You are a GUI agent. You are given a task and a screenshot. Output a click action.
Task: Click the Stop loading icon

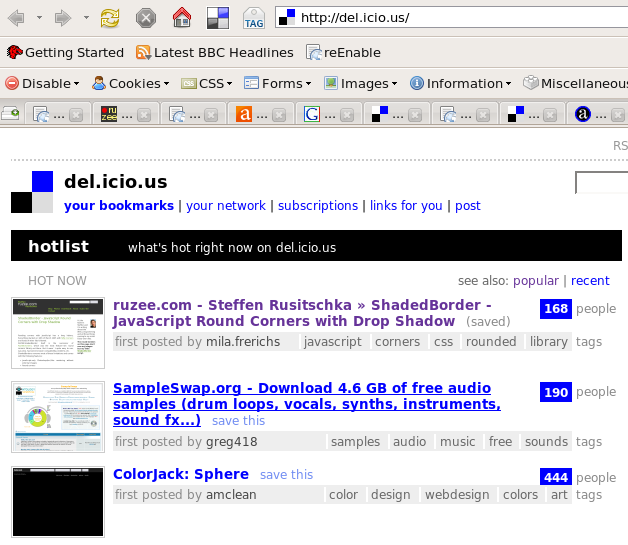tap(146, 18)
